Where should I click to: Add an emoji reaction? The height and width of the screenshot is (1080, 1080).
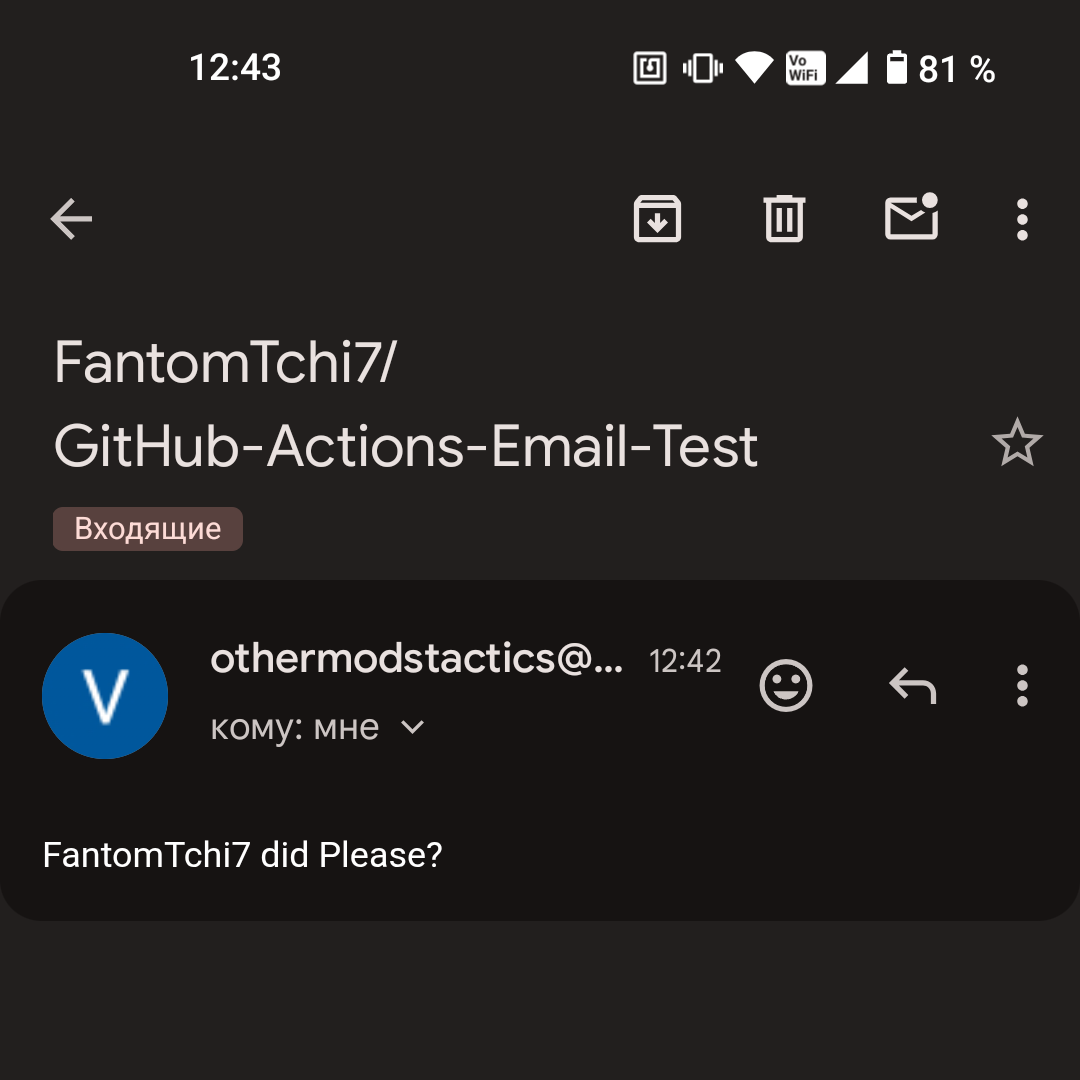[786, 686]
